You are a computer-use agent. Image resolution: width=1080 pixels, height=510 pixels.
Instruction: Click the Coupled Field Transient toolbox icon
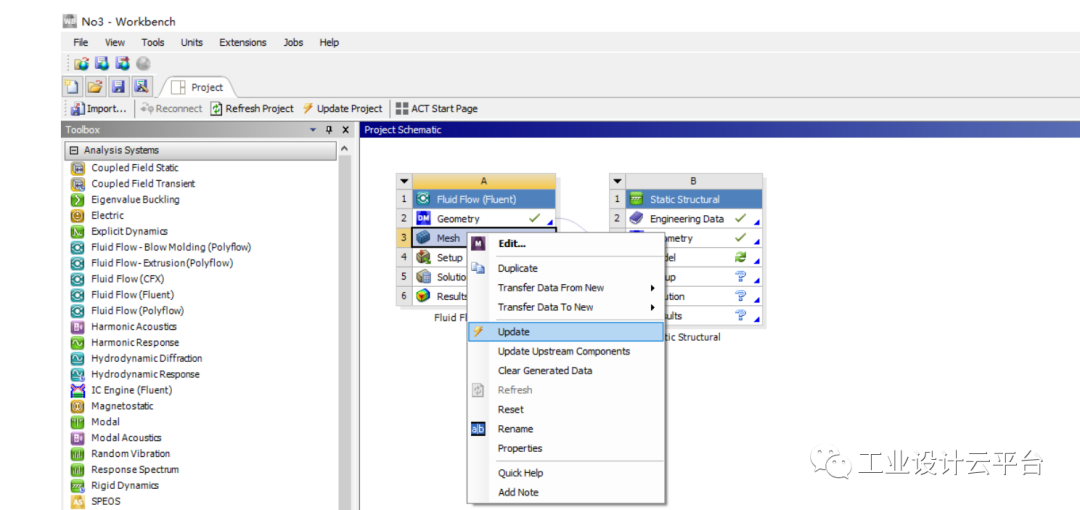tap(78, 183)
